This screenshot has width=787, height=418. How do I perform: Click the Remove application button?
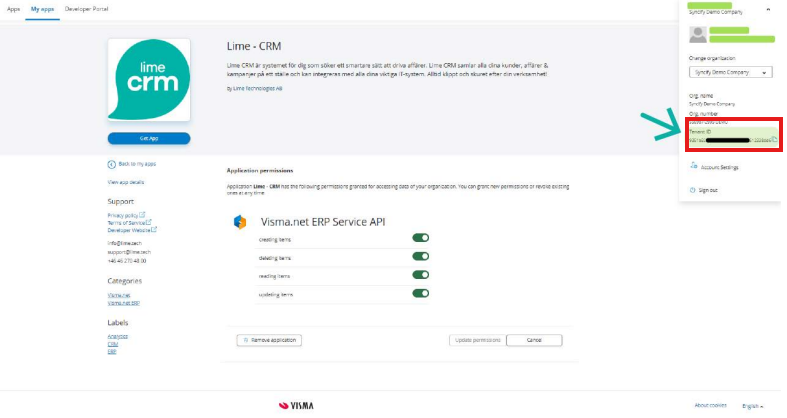(269, 340)
